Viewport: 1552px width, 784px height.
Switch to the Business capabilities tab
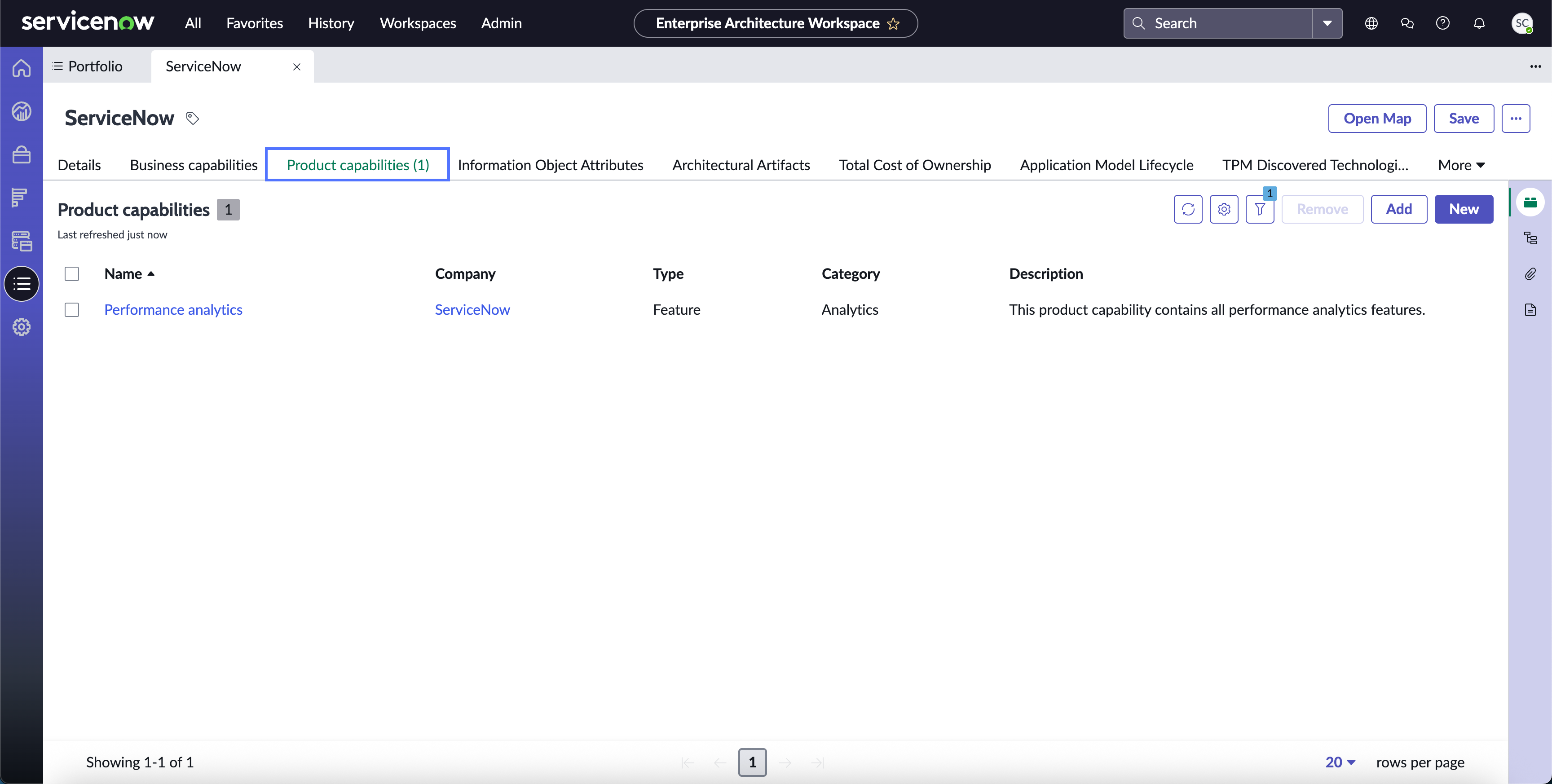click(194, 165)
